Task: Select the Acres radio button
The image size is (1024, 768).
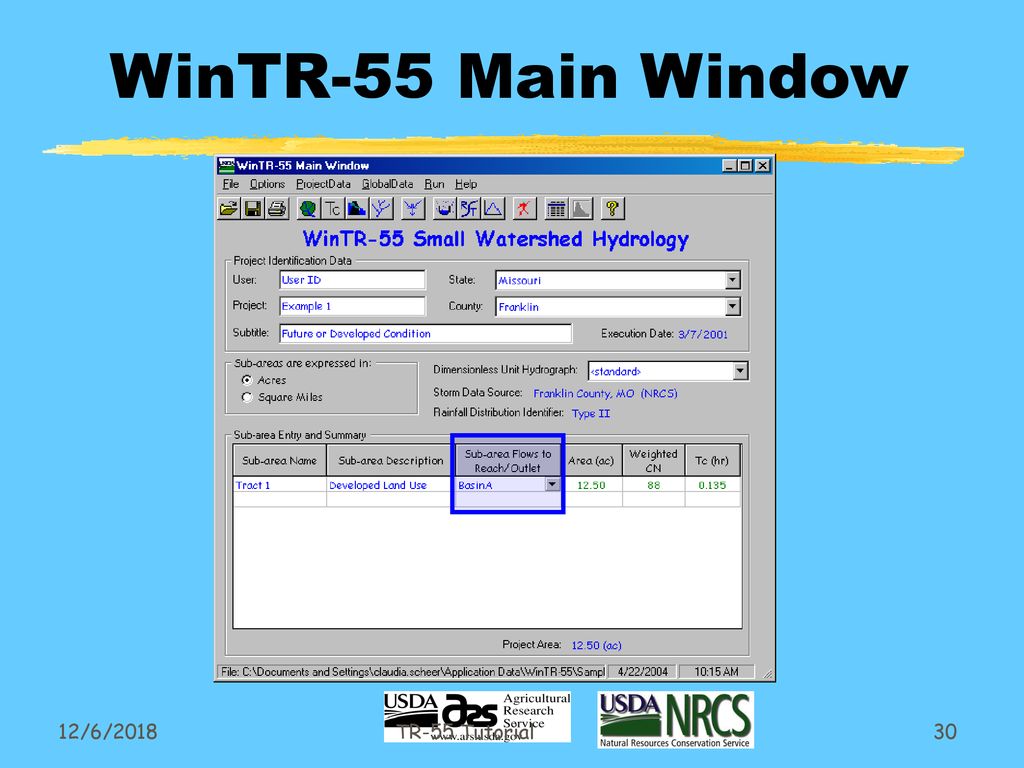Action: tap(246, 380)
